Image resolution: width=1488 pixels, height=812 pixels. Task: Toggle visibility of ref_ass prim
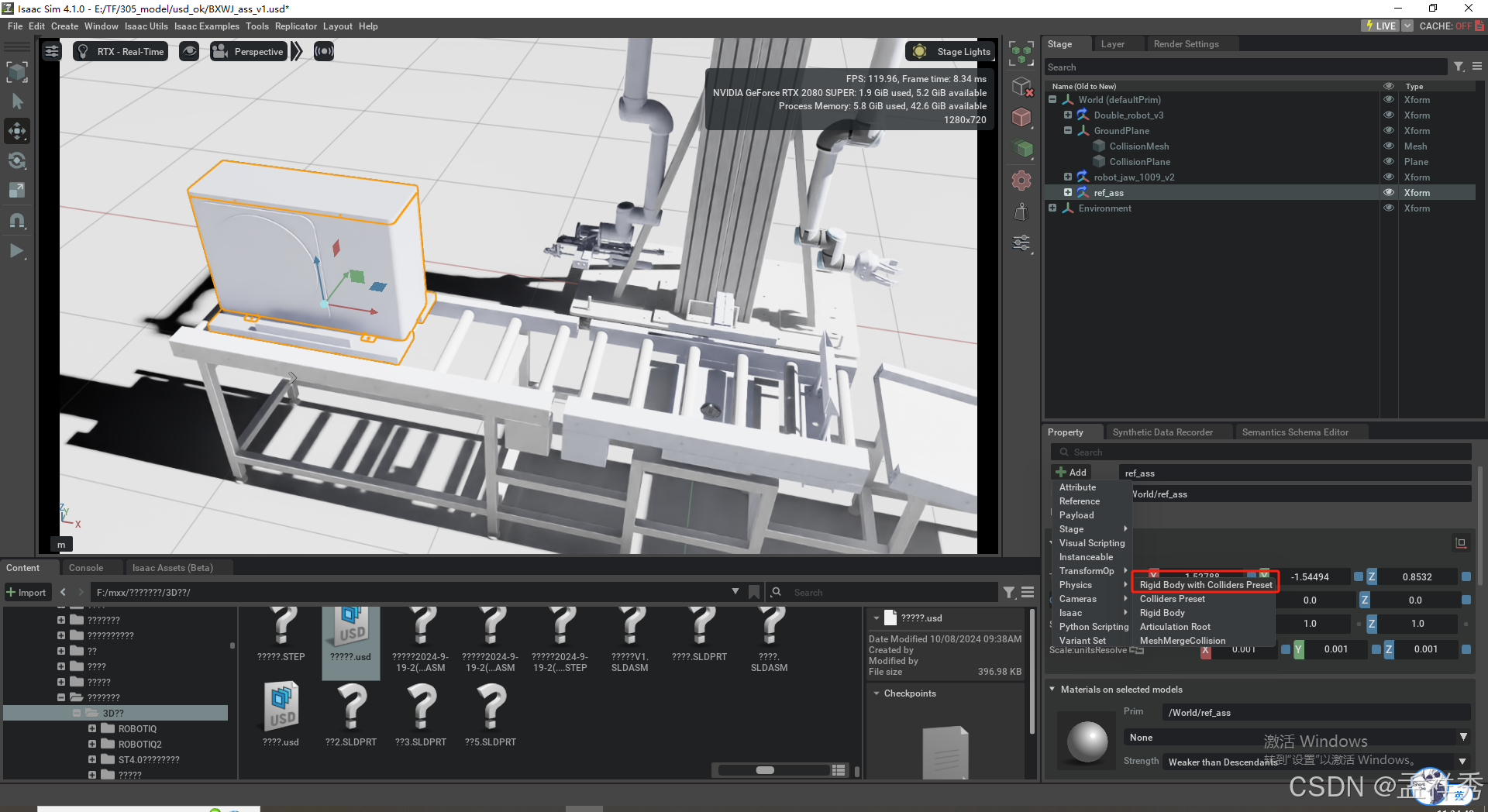click(1389, 192)
